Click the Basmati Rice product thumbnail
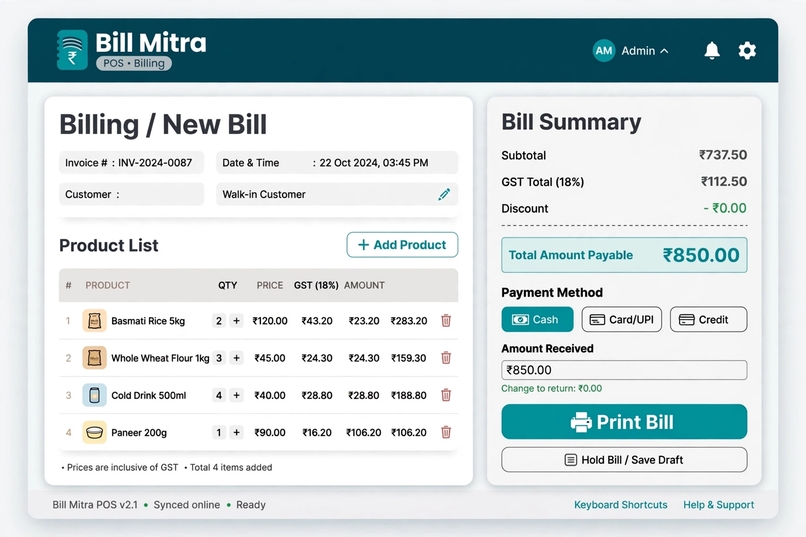Screen dimensions: 806x537 94,321
